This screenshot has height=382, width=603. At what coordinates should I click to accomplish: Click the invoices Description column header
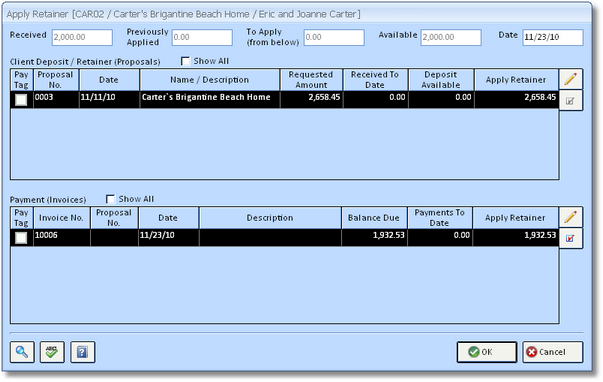coord(270,218)
